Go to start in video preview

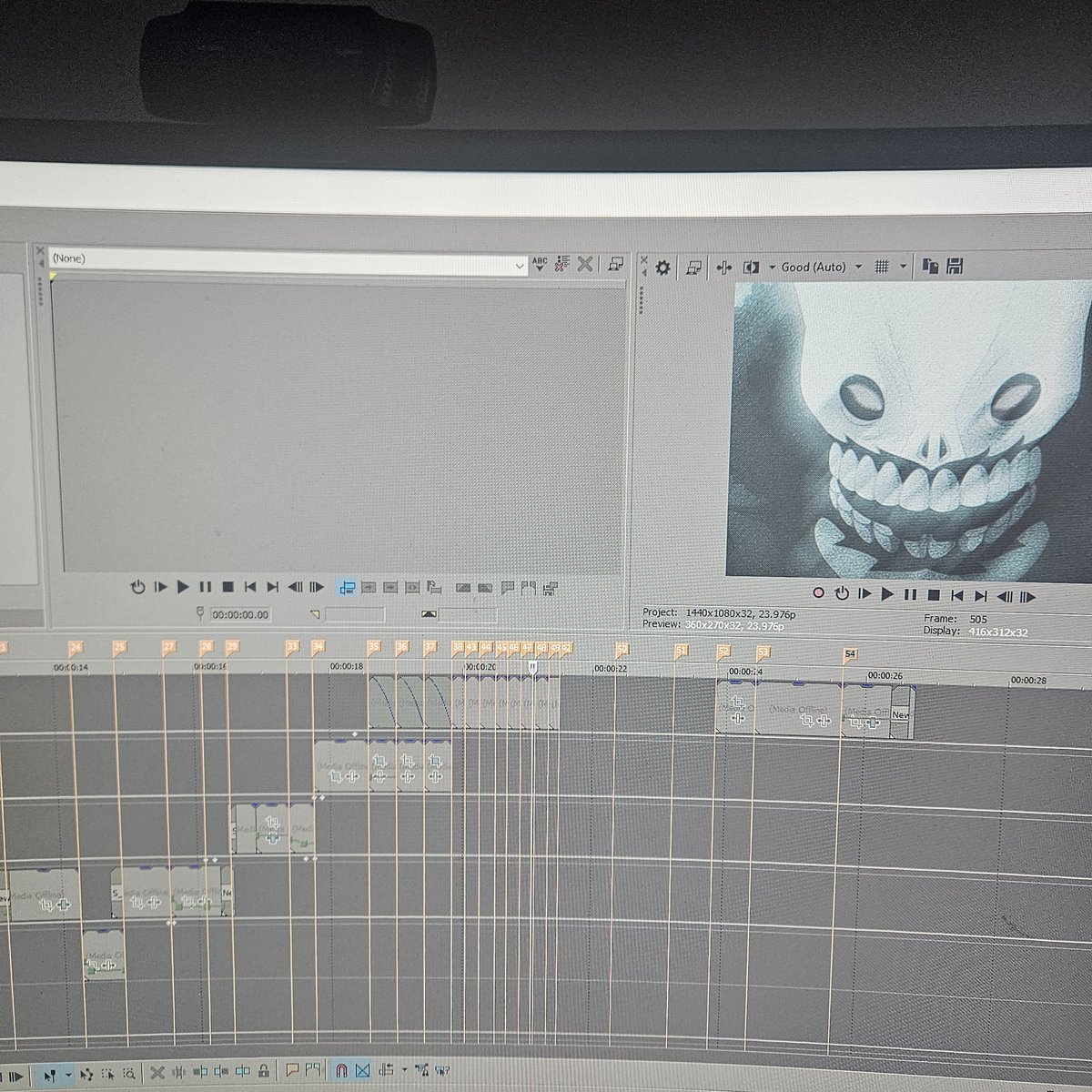[956, 596]
